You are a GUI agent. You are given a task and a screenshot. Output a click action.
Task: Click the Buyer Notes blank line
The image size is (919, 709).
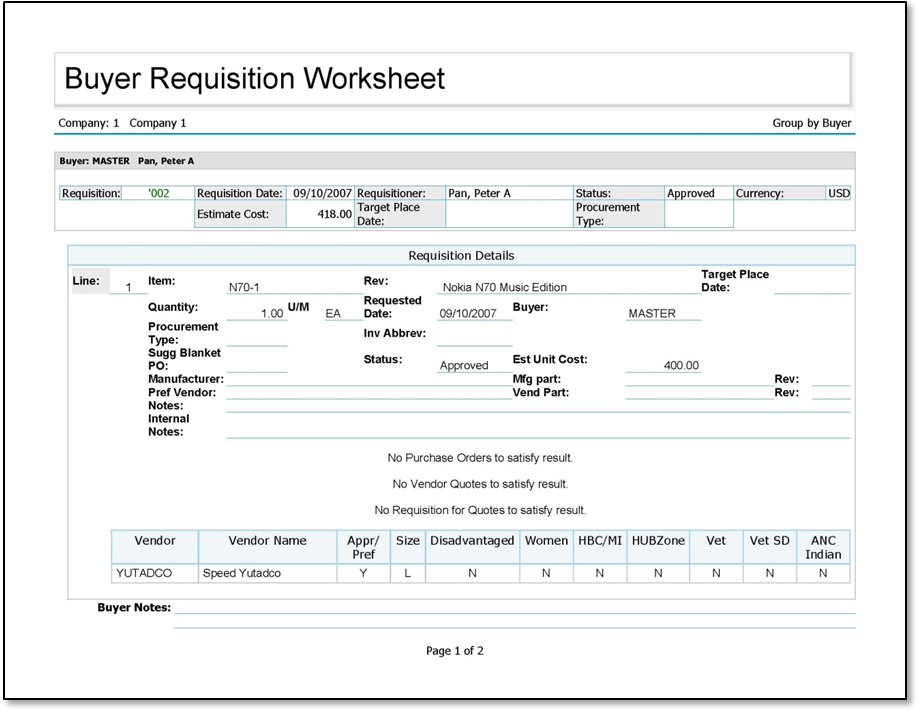click(x=514, y=608)
